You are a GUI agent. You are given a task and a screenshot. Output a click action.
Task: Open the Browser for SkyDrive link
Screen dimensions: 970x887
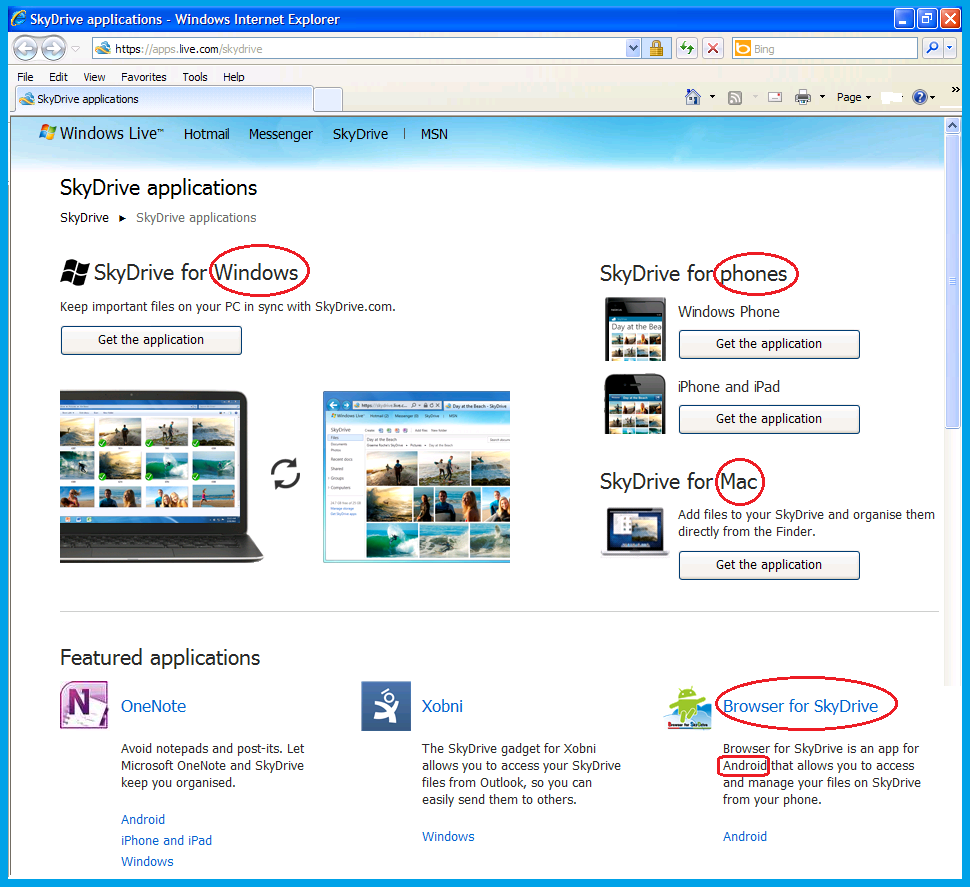click(800, 706)
